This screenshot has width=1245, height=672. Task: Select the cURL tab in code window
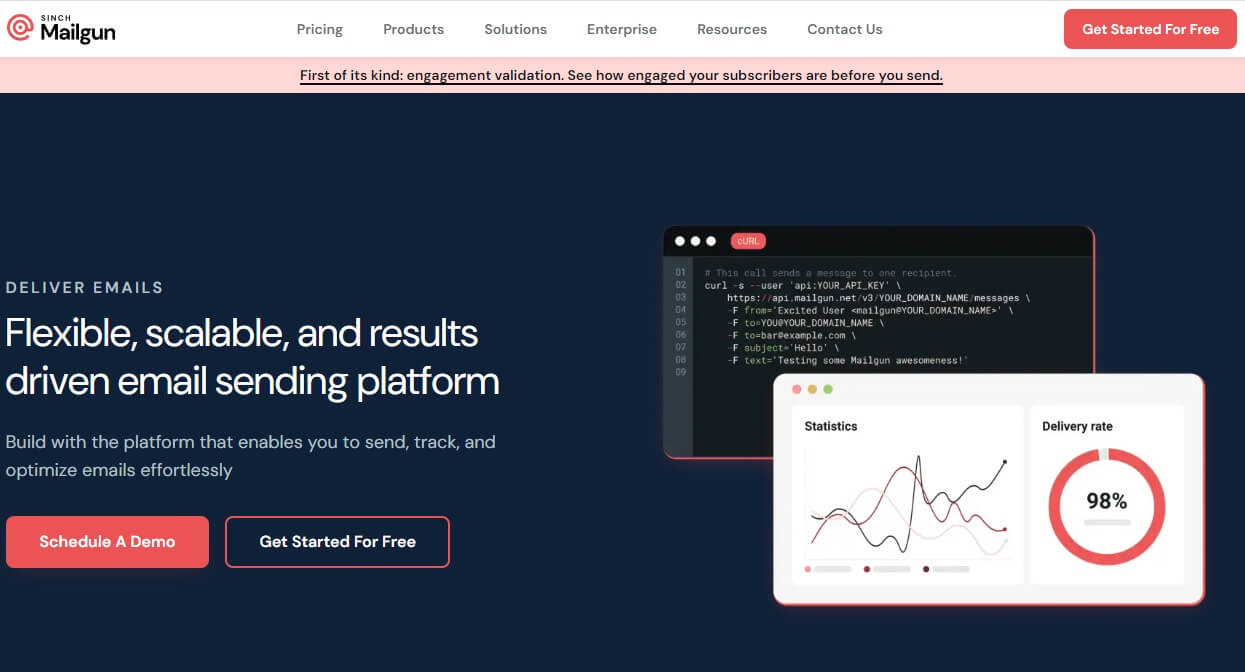(747, 241)
